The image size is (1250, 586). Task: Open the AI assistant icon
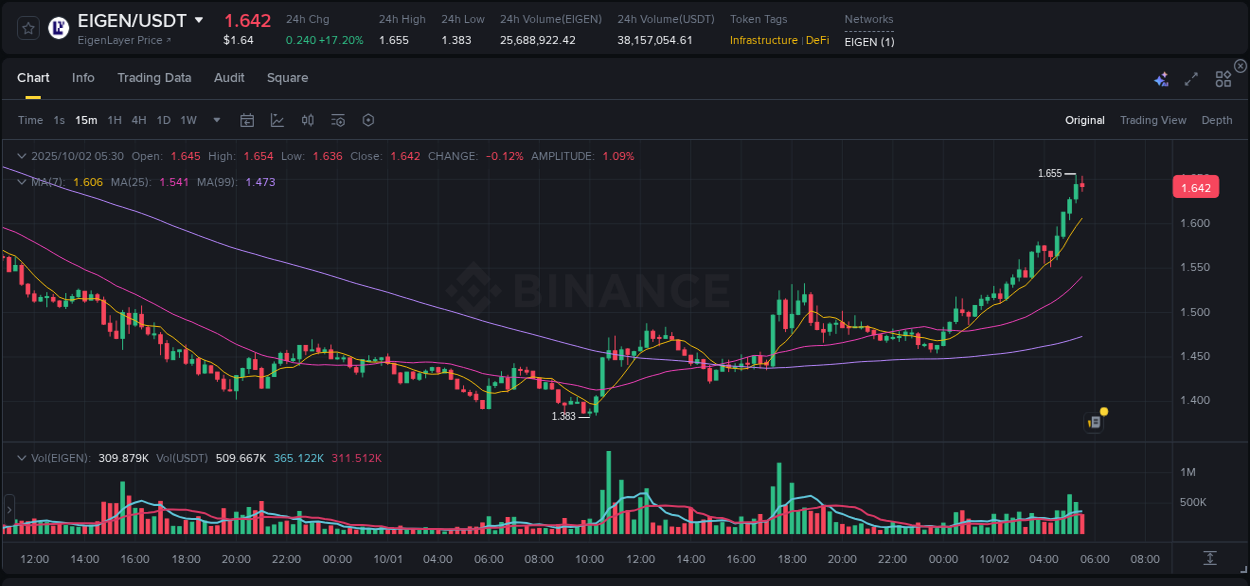pos(1161,78)
